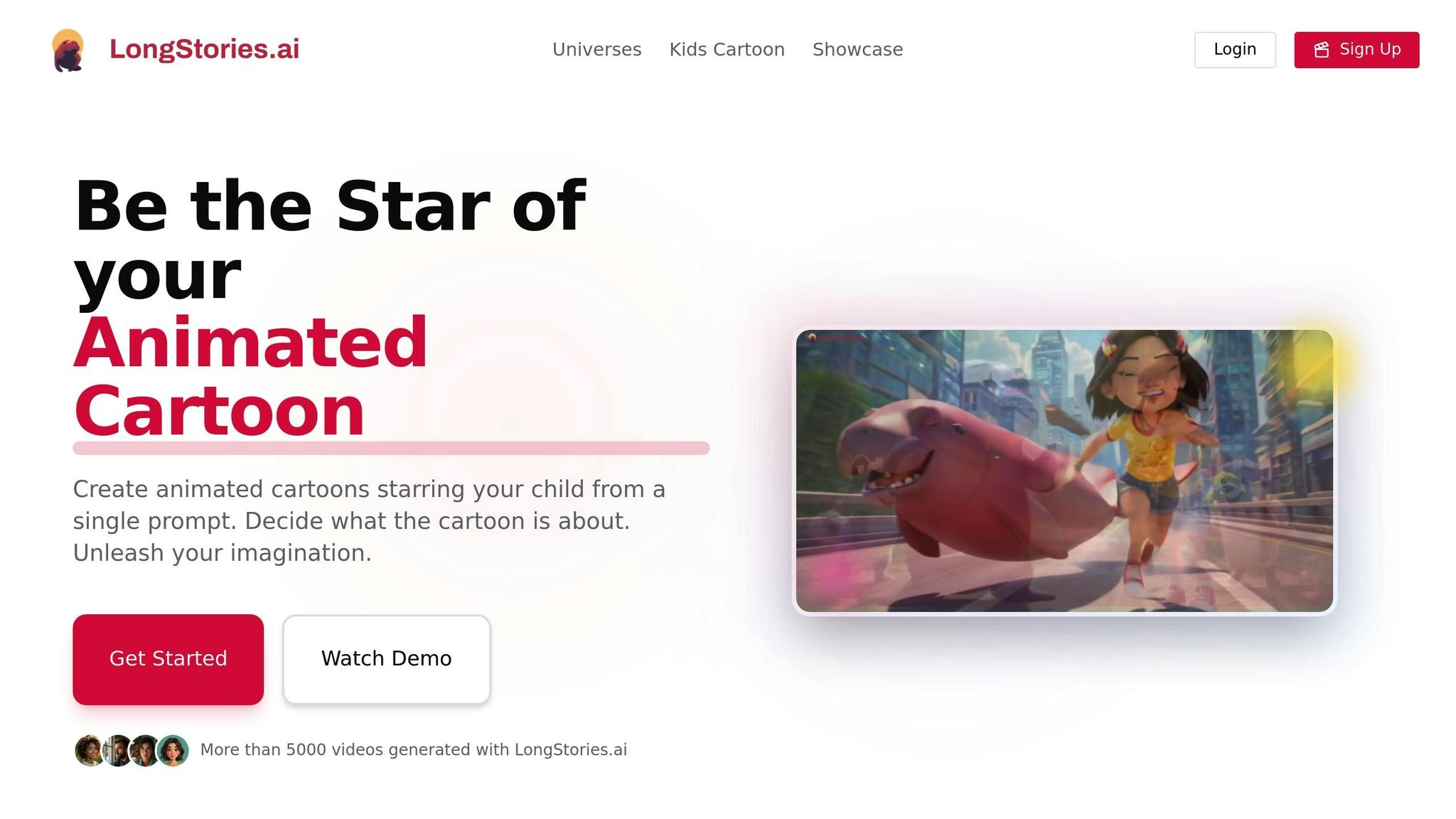Select the cartoon girl avatar with teal background
The height and width of the screenshot is (819, 1456).
point(173,750)
